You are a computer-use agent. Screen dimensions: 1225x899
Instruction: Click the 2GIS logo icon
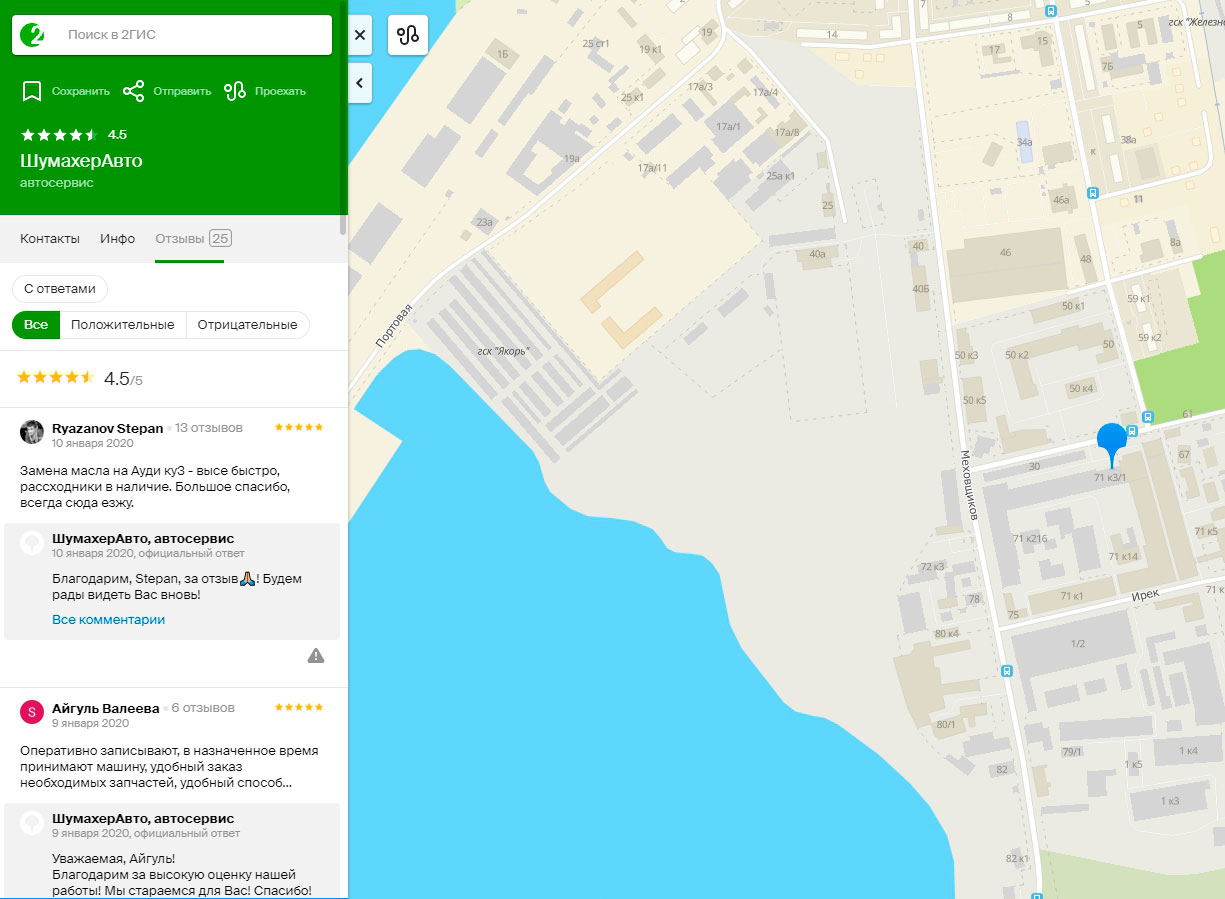tap(32, 35)
